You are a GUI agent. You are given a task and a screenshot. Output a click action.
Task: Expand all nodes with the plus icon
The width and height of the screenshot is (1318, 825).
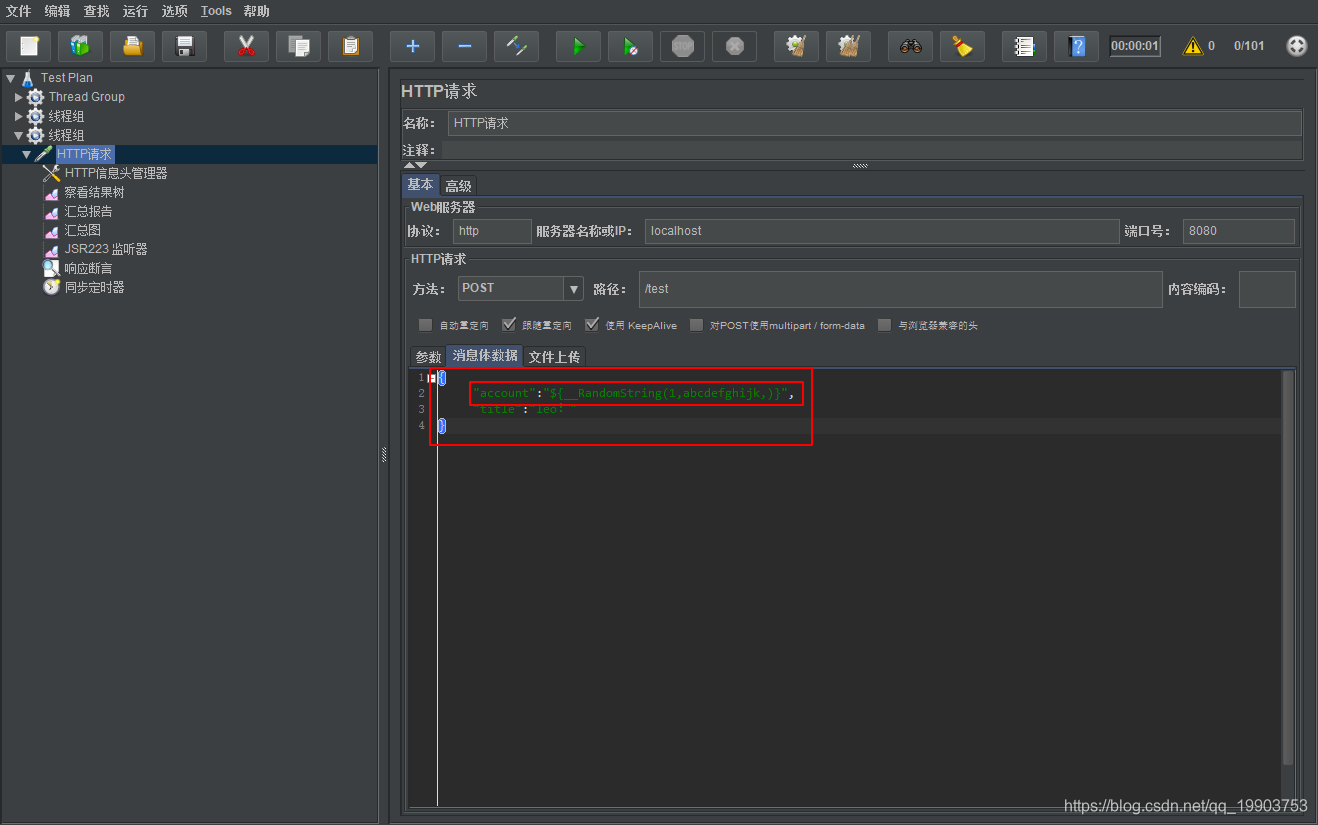412,46
